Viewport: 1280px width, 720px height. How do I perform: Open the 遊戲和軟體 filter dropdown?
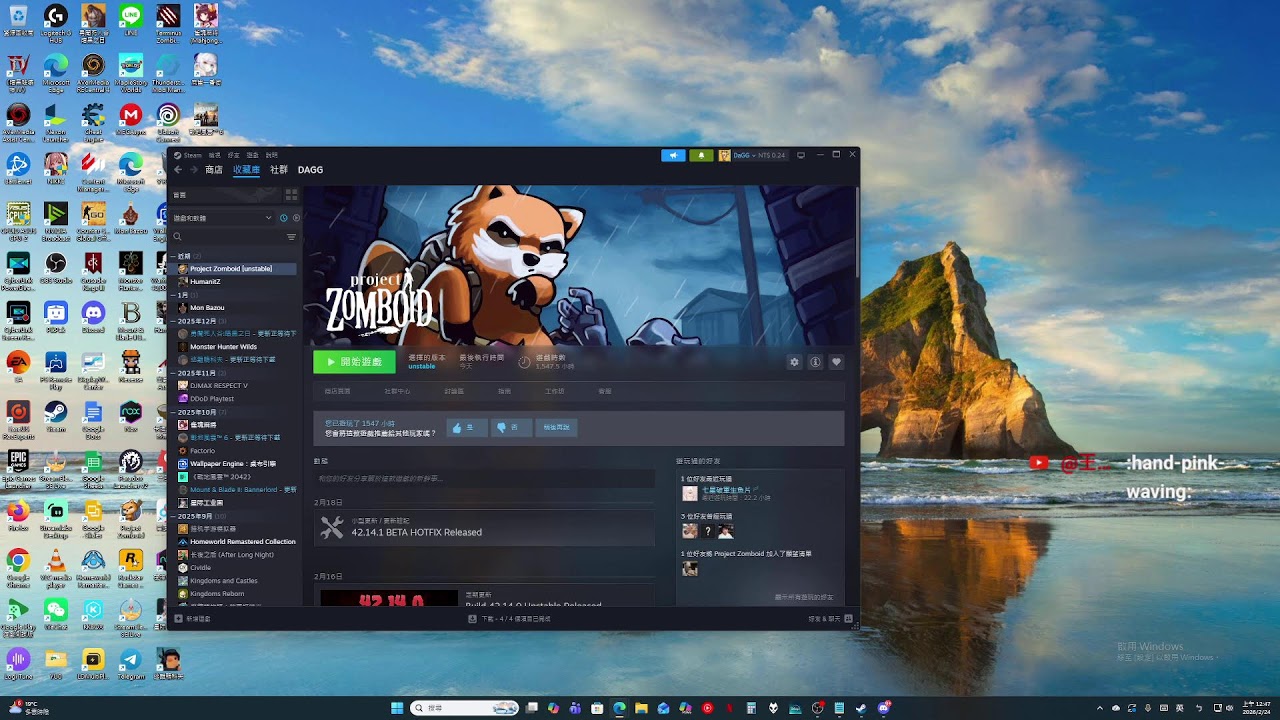coord(223,217)
